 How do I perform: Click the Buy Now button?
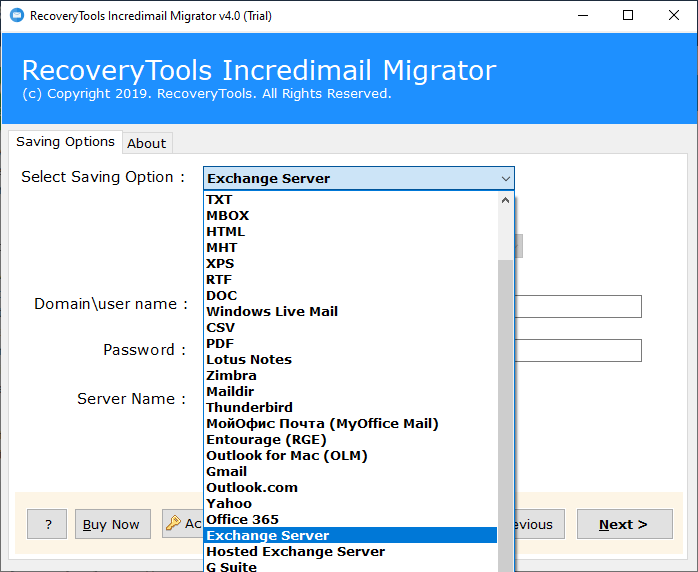[113, 524]
